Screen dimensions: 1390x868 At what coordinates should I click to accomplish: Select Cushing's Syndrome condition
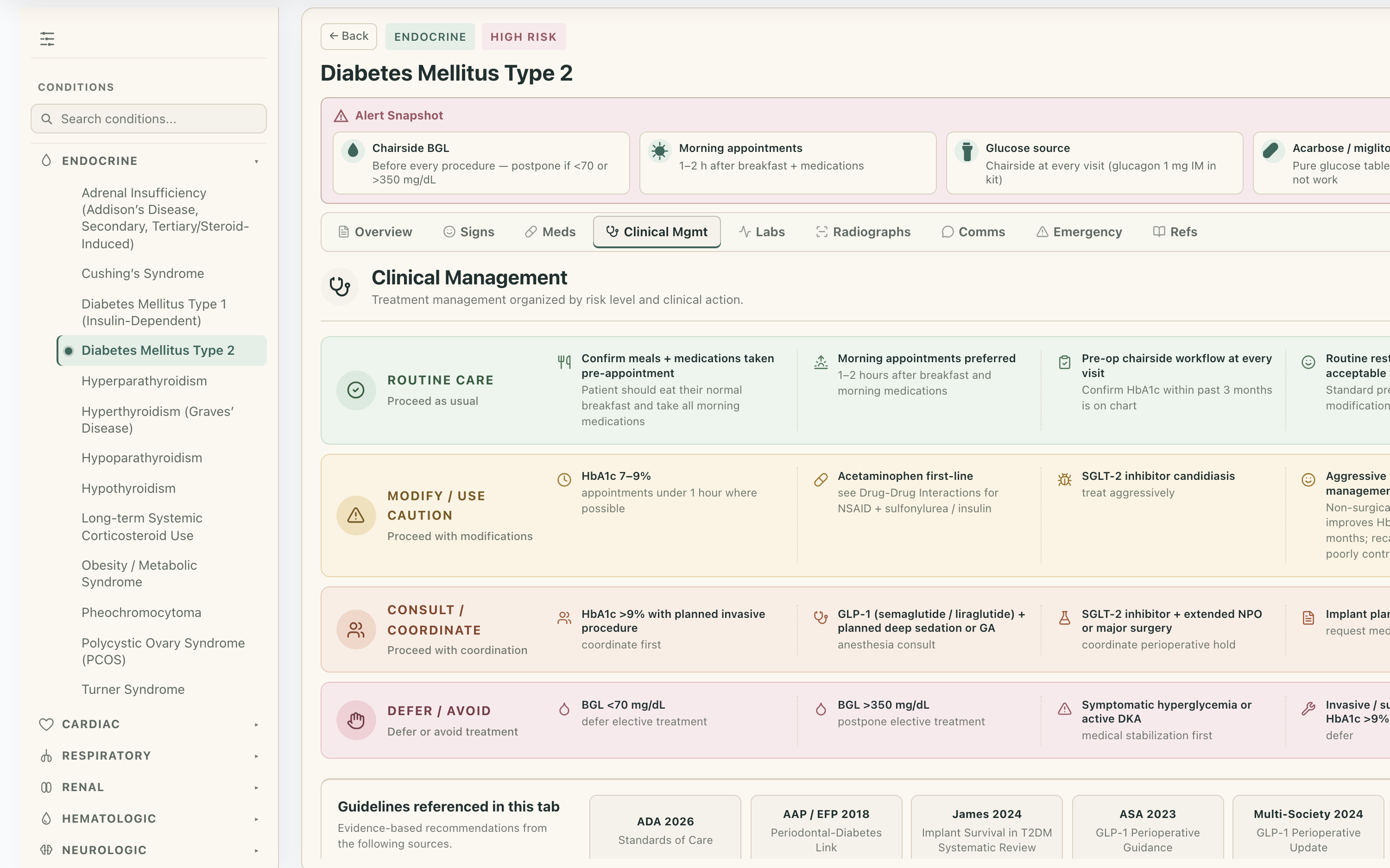pos(162,274)
